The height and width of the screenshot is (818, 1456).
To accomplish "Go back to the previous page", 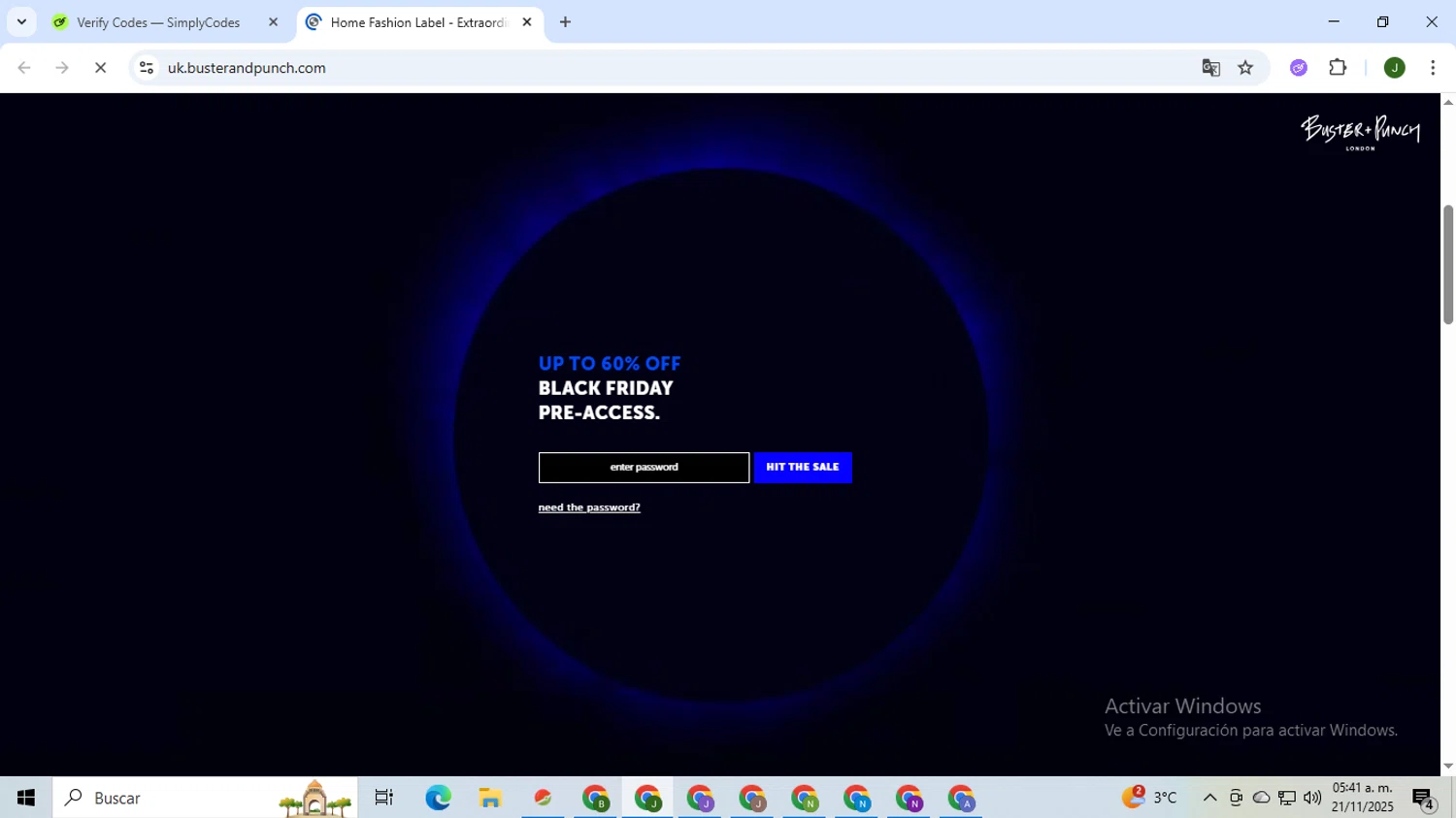I will 24,68.
